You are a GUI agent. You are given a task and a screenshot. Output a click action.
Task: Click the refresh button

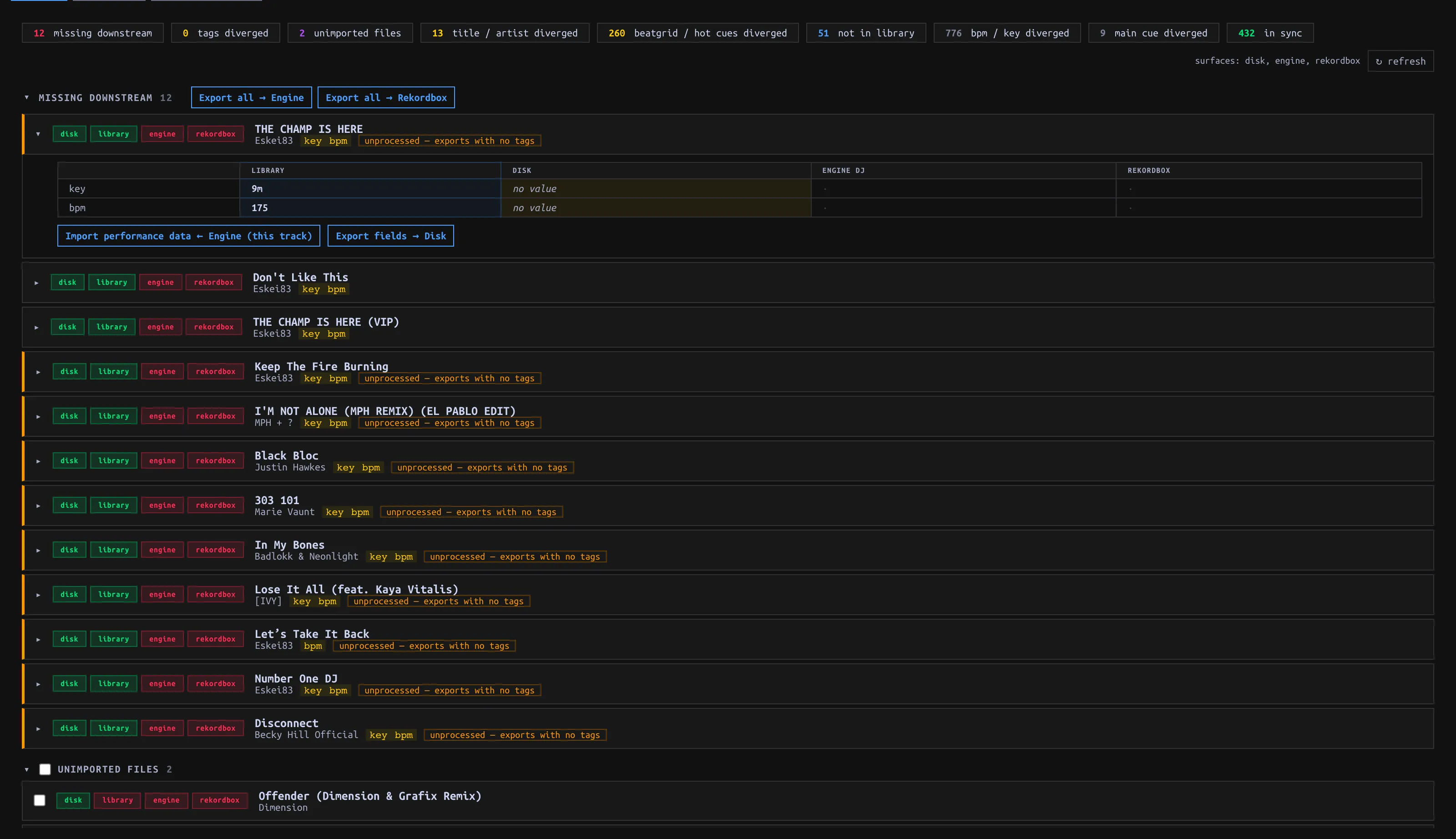pos(1400,61)
